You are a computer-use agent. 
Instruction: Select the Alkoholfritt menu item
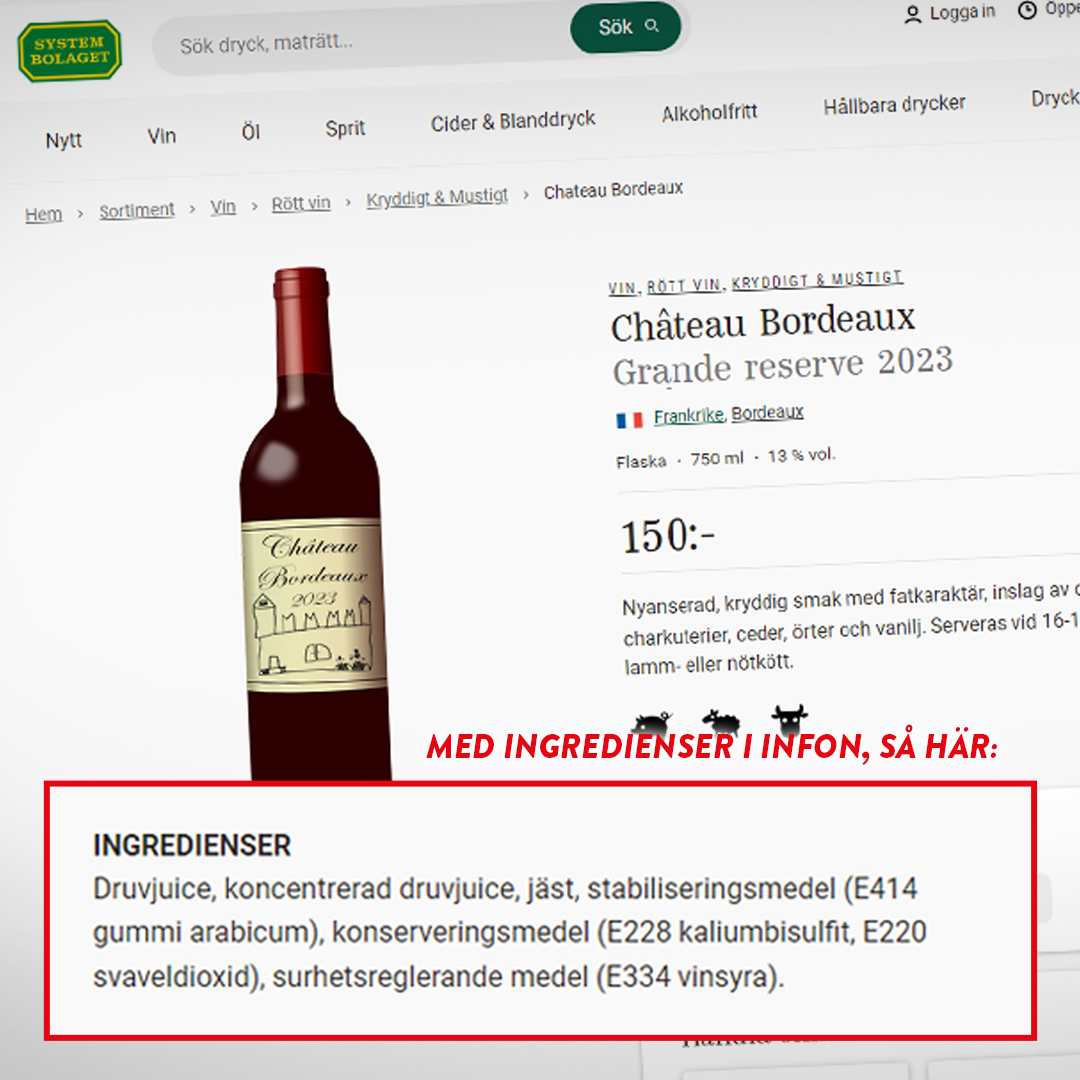(x=709, y=113)
